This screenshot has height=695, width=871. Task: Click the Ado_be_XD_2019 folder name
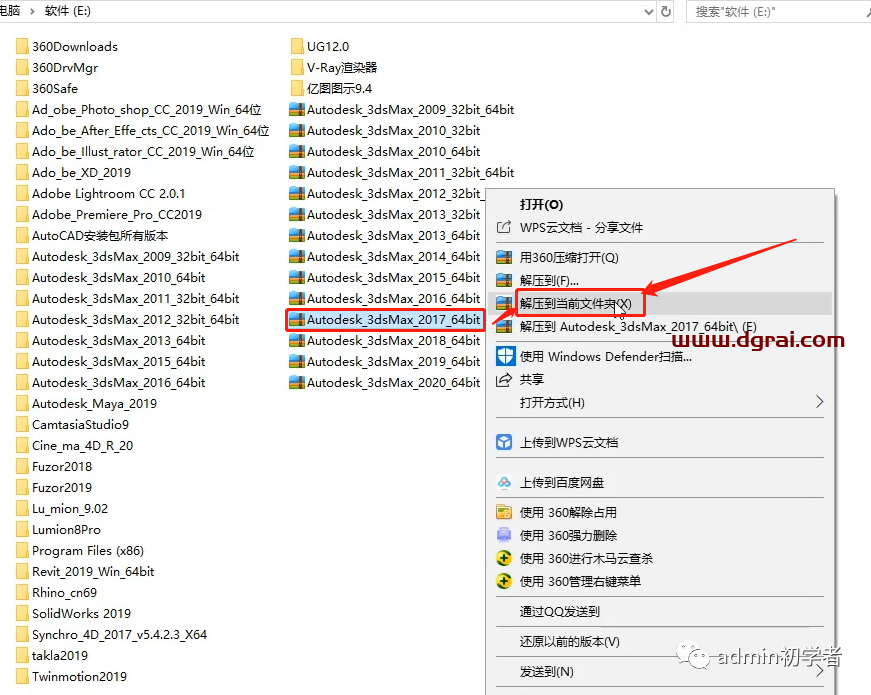[82, 173]
